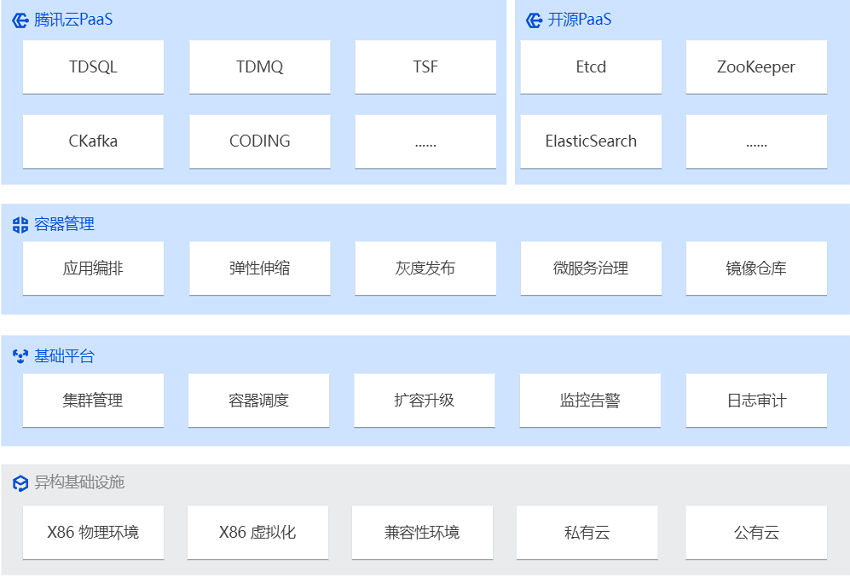This screenshot has width=850, height=577.
Task: Click the 微服务治理 card
Action: (x=591, y=268)
